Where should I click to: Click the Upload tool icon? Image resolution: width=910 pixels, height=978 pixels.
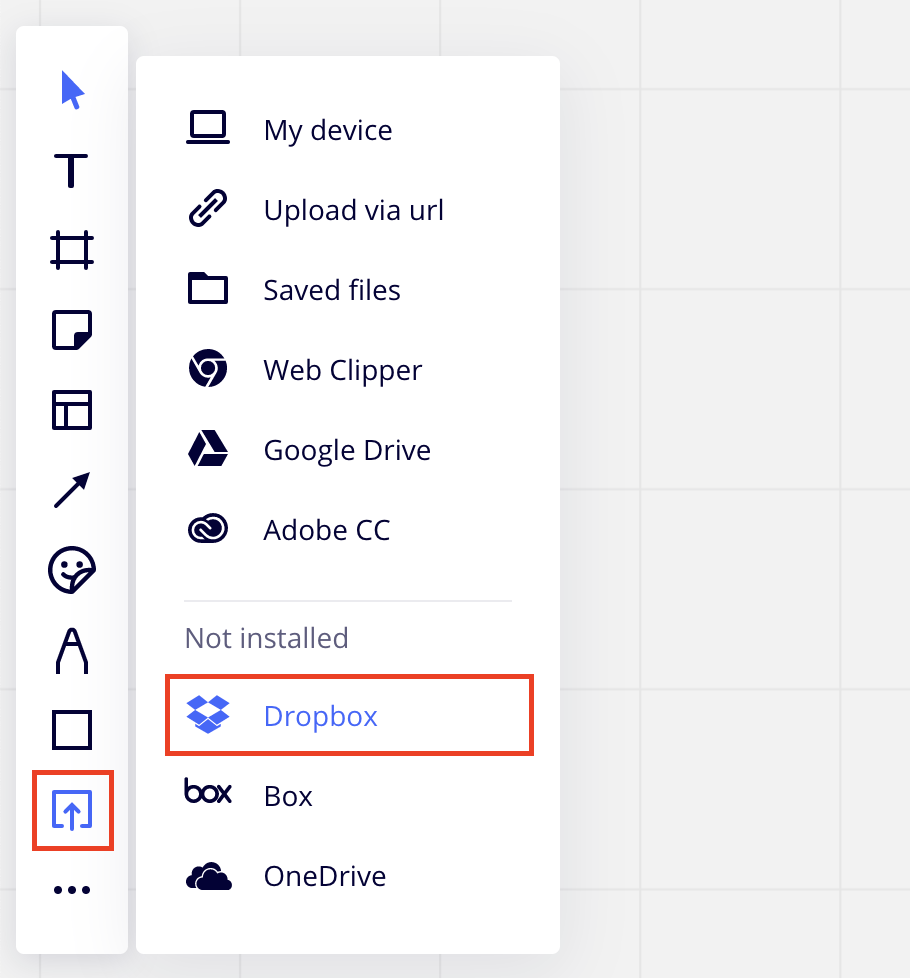(72, 810)
